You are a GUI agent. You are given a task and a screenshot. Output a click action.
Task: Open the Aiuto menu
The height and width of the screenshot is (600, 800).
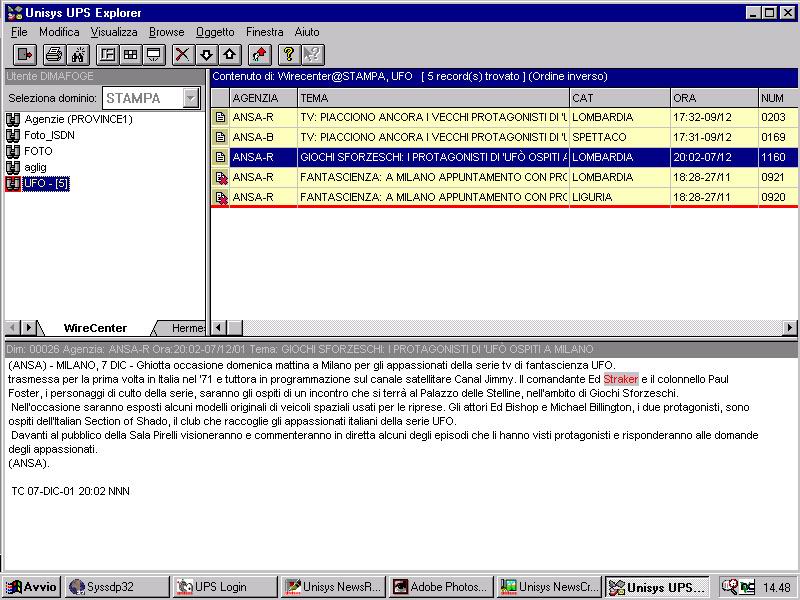pos(307,32)
